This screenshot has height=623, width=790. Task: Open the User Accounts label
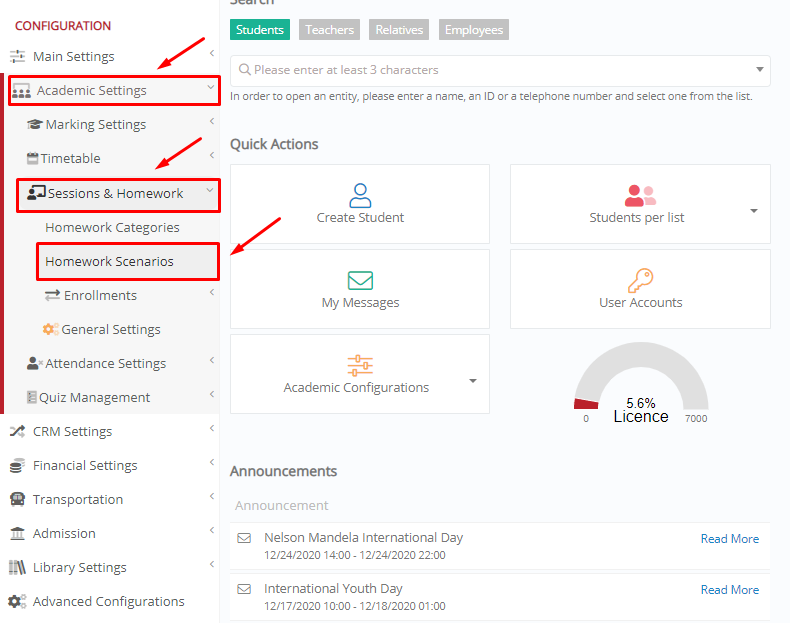pyautogui.click(x=640, y=303)
